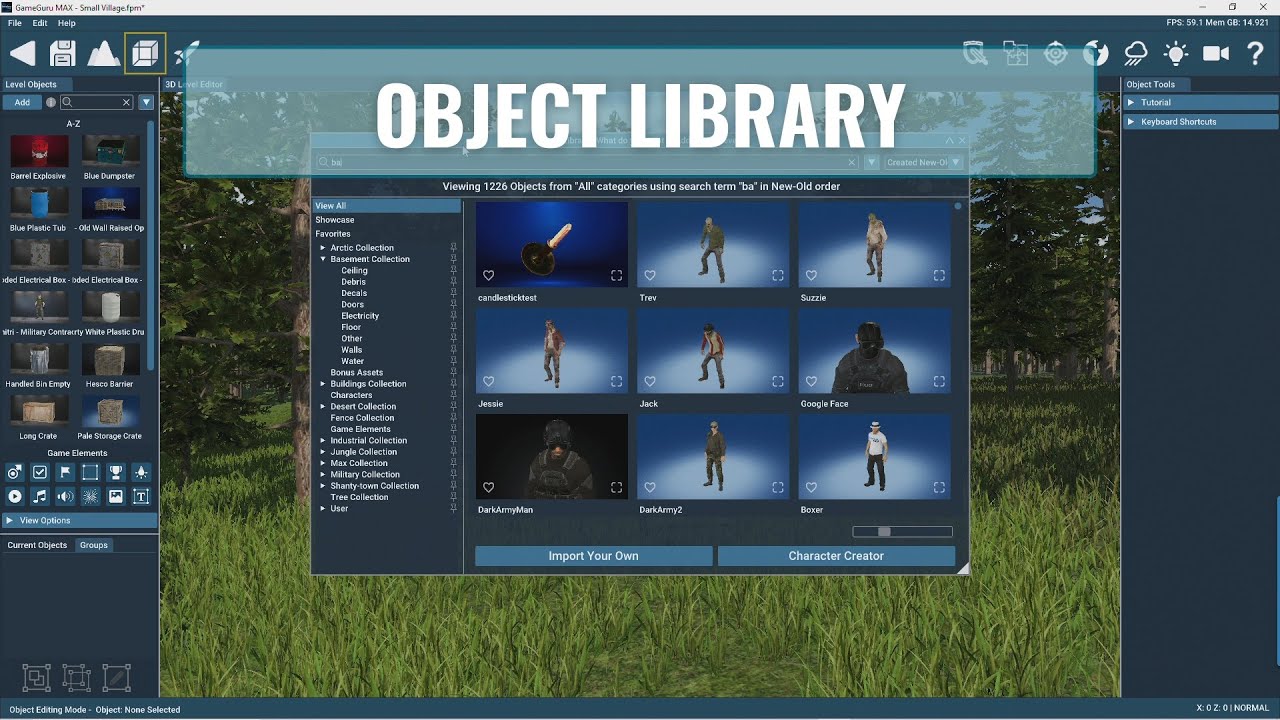
Task: Click the video camera icon
Action: 1216,53
